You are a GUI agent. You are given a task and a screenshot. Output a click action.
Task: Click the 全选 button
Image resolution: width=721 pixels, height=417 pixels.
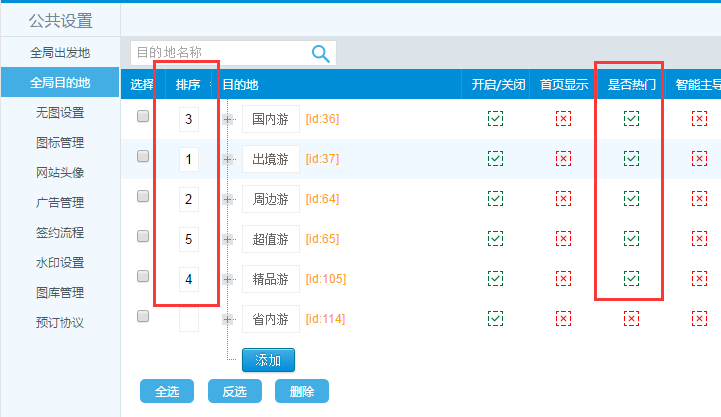tap(167, 391)
